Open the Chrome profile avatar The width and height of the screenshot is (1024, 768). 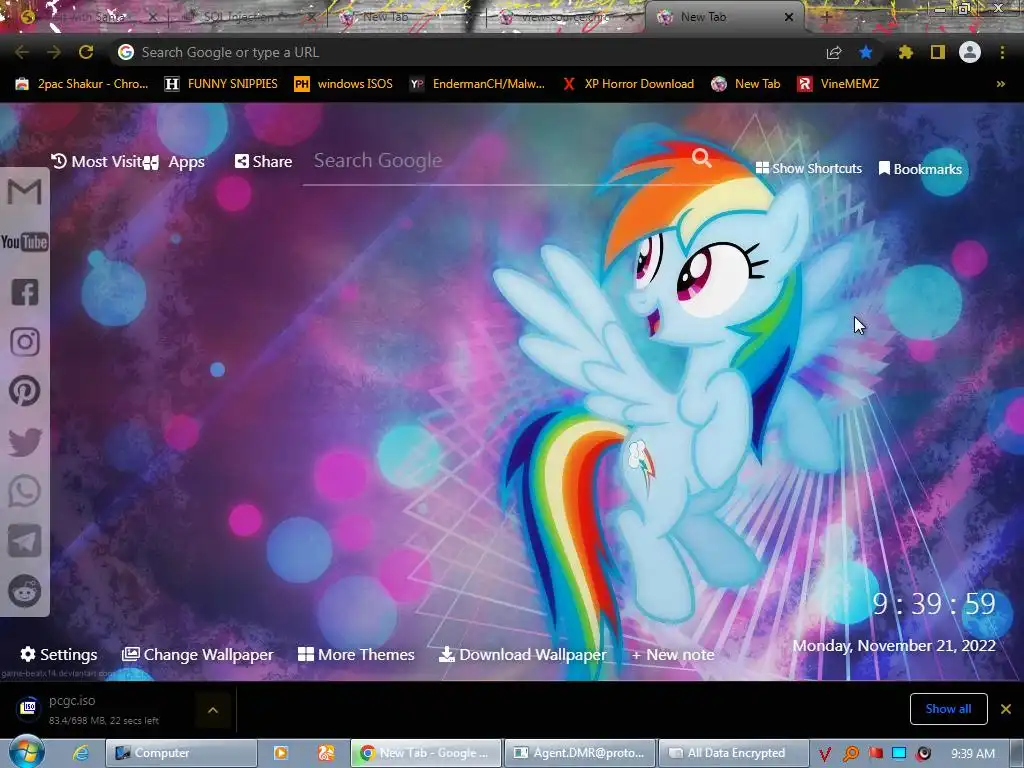point(970,52)
